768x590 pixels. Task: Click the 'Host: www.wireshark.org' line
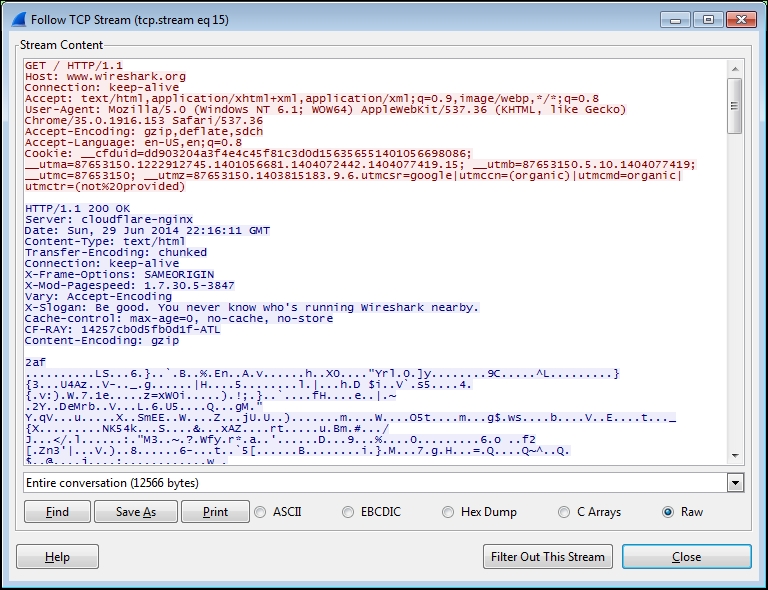coord(105,77)
